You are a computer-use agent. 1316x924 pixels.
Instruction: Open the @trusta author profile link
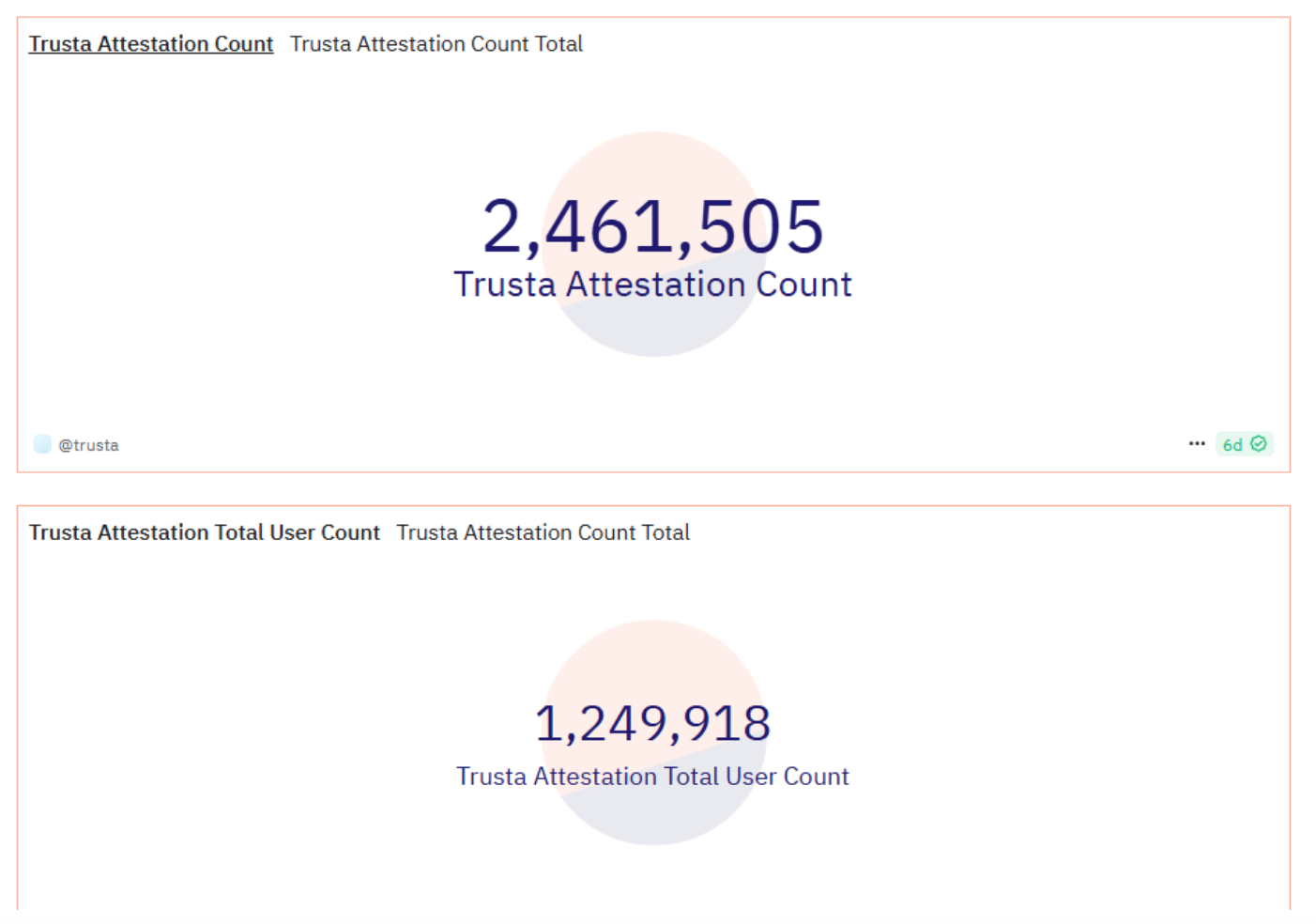(x=88, y=445)
